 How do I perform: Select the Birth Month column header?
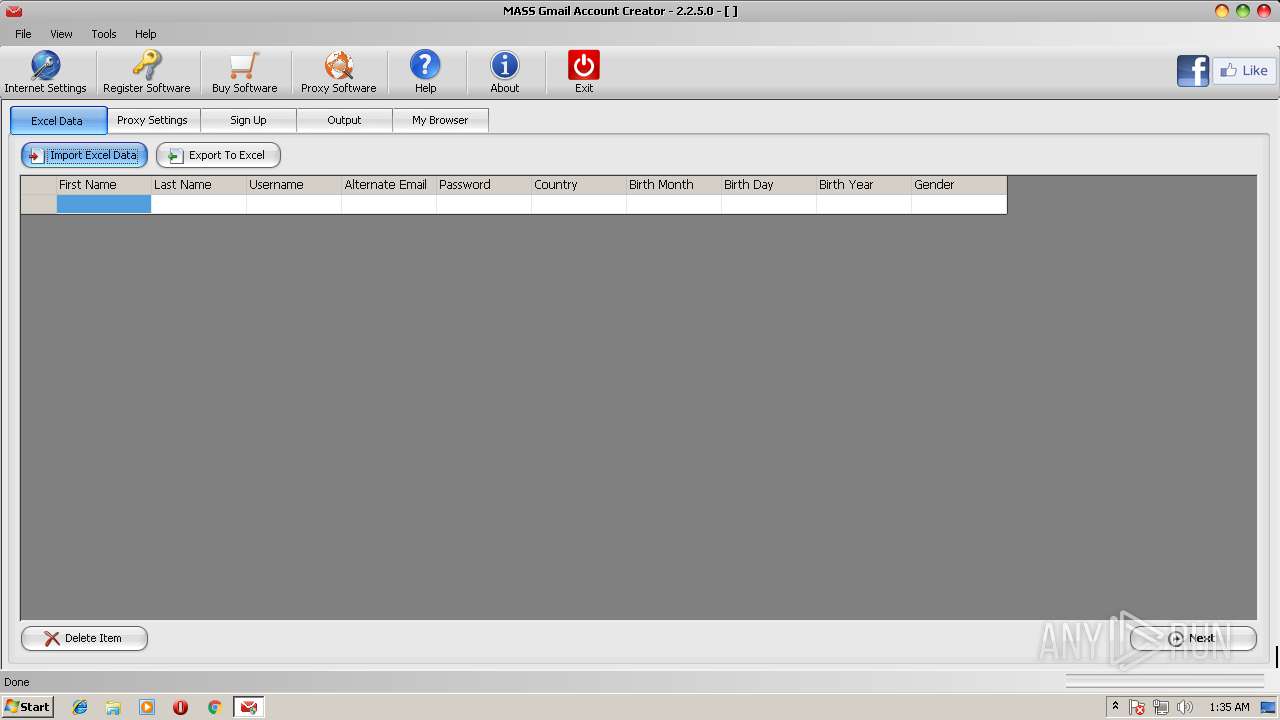tap(673, 185)
